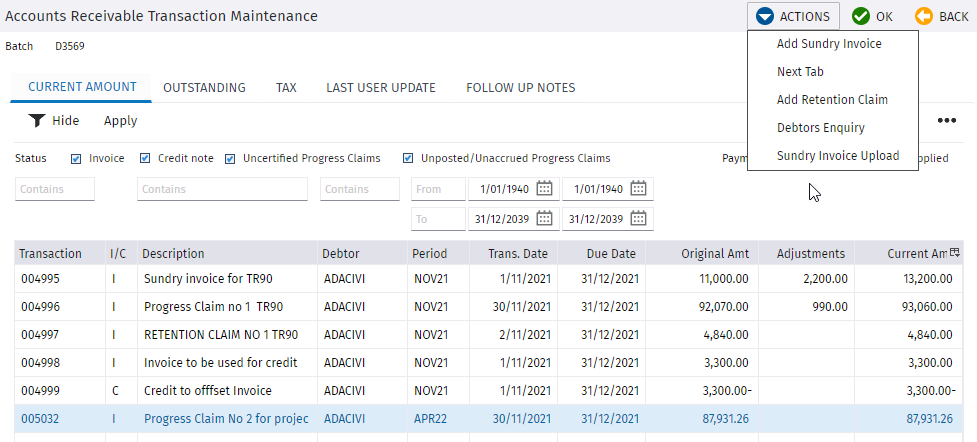
Task: Click the Apply filter button
Action: click(x=120, y=121)
